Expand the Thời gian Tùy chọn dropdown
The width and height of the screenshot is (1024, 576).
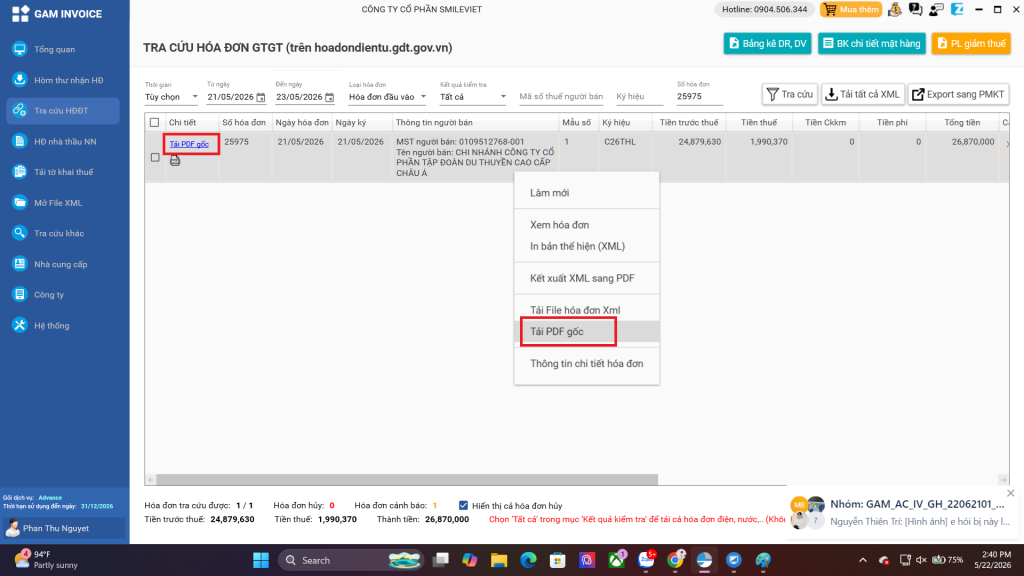(171, 97)
